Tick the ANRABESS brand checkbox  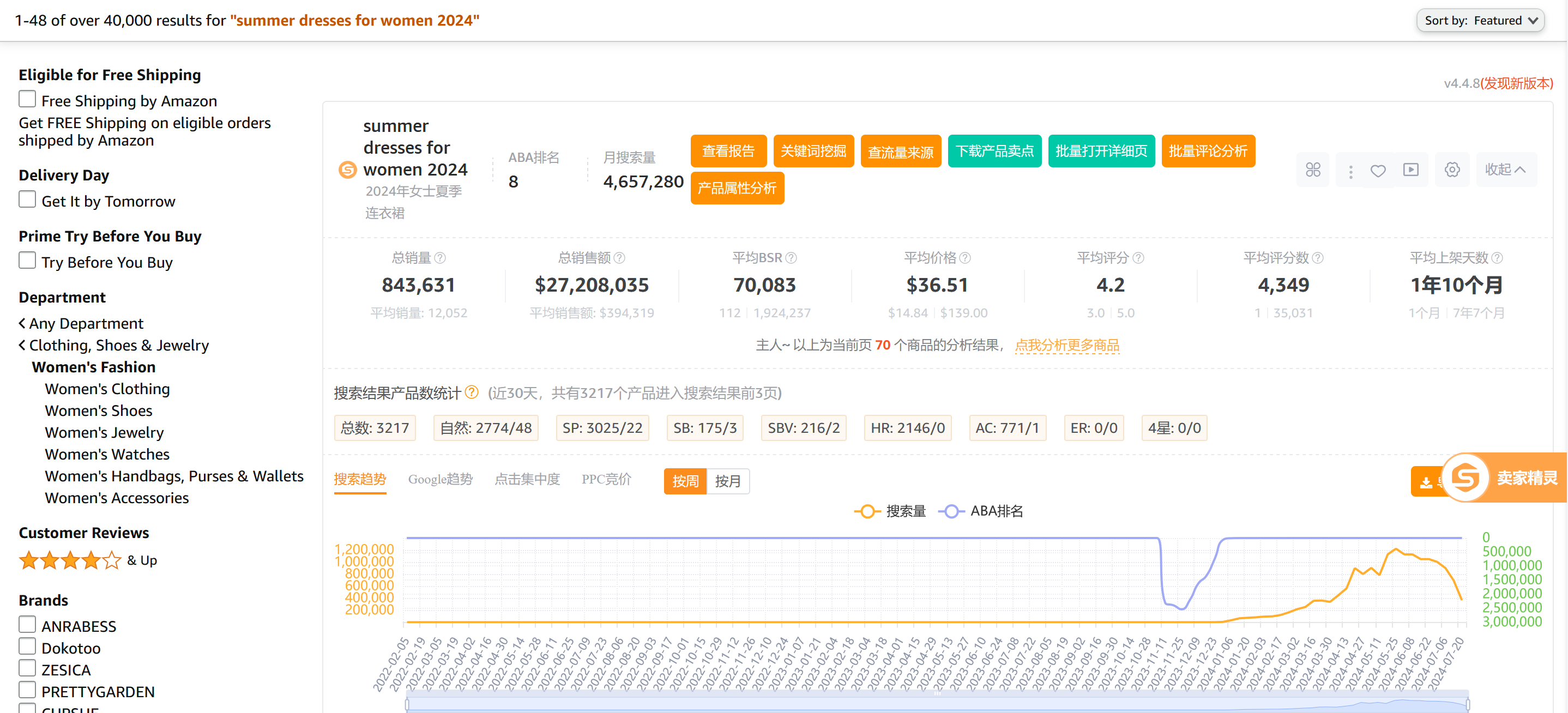[x=27, y=625]
